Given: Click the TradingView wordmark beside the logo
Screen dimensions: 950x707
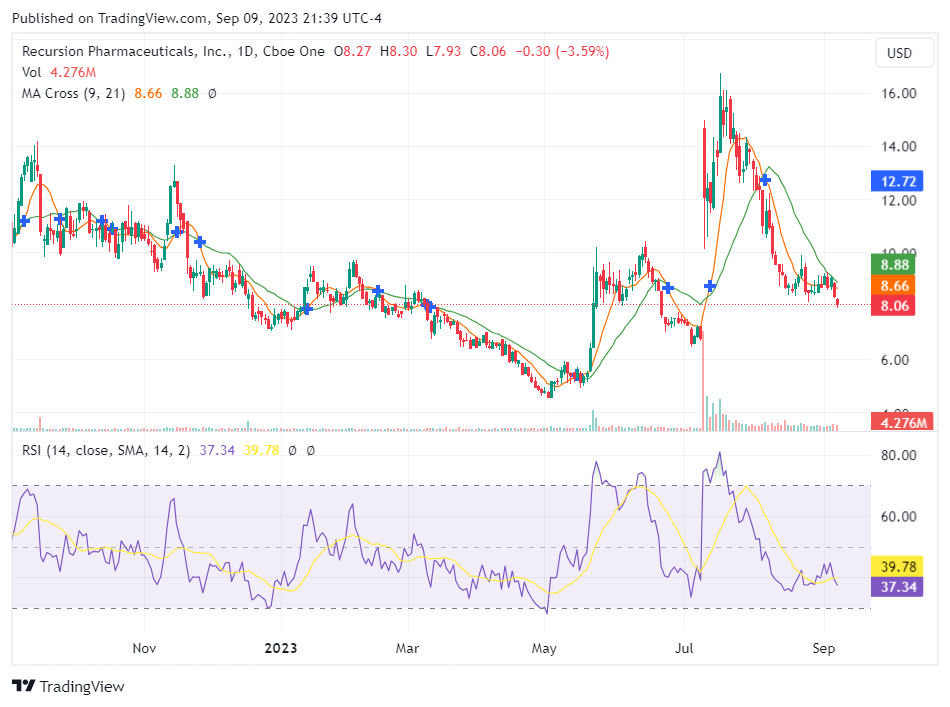Looking at the screenshot, I should (82, 686).
